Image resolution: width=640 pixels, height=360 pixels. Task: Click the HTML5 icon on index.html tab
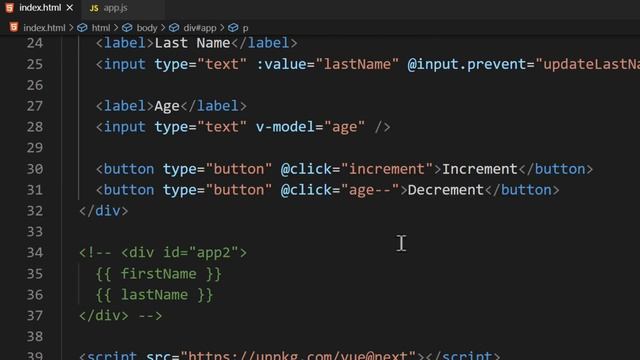click(x=9, y=8)
